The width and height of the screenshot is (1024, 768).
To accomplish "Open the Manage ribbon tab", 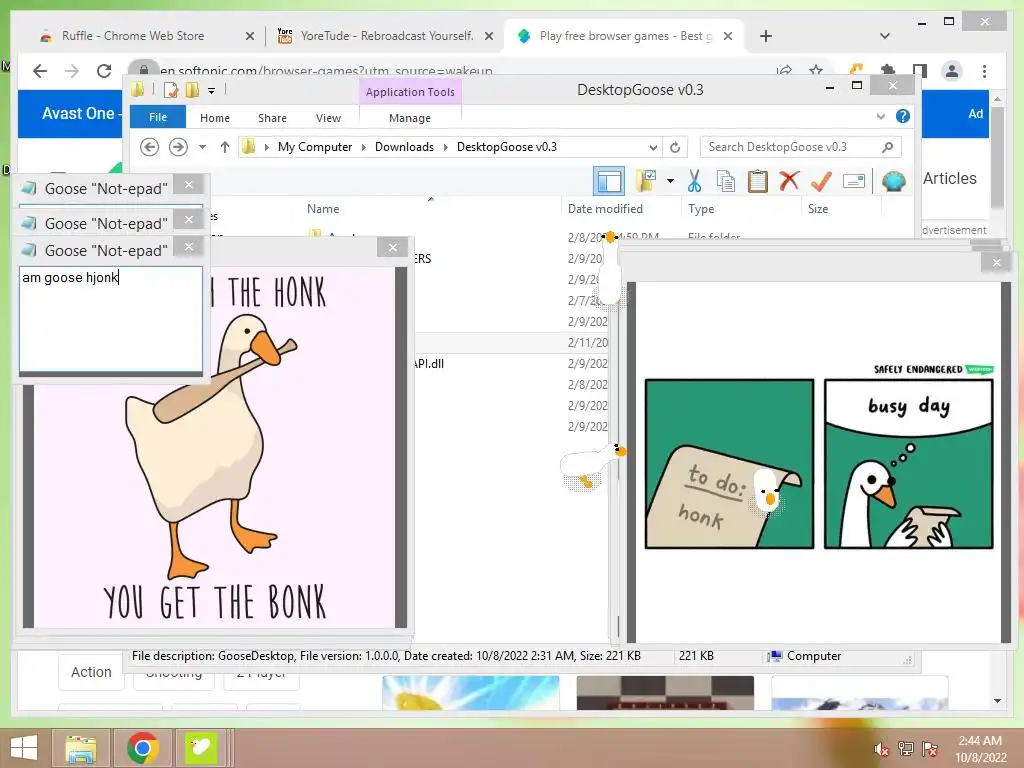I will point(410,118).
